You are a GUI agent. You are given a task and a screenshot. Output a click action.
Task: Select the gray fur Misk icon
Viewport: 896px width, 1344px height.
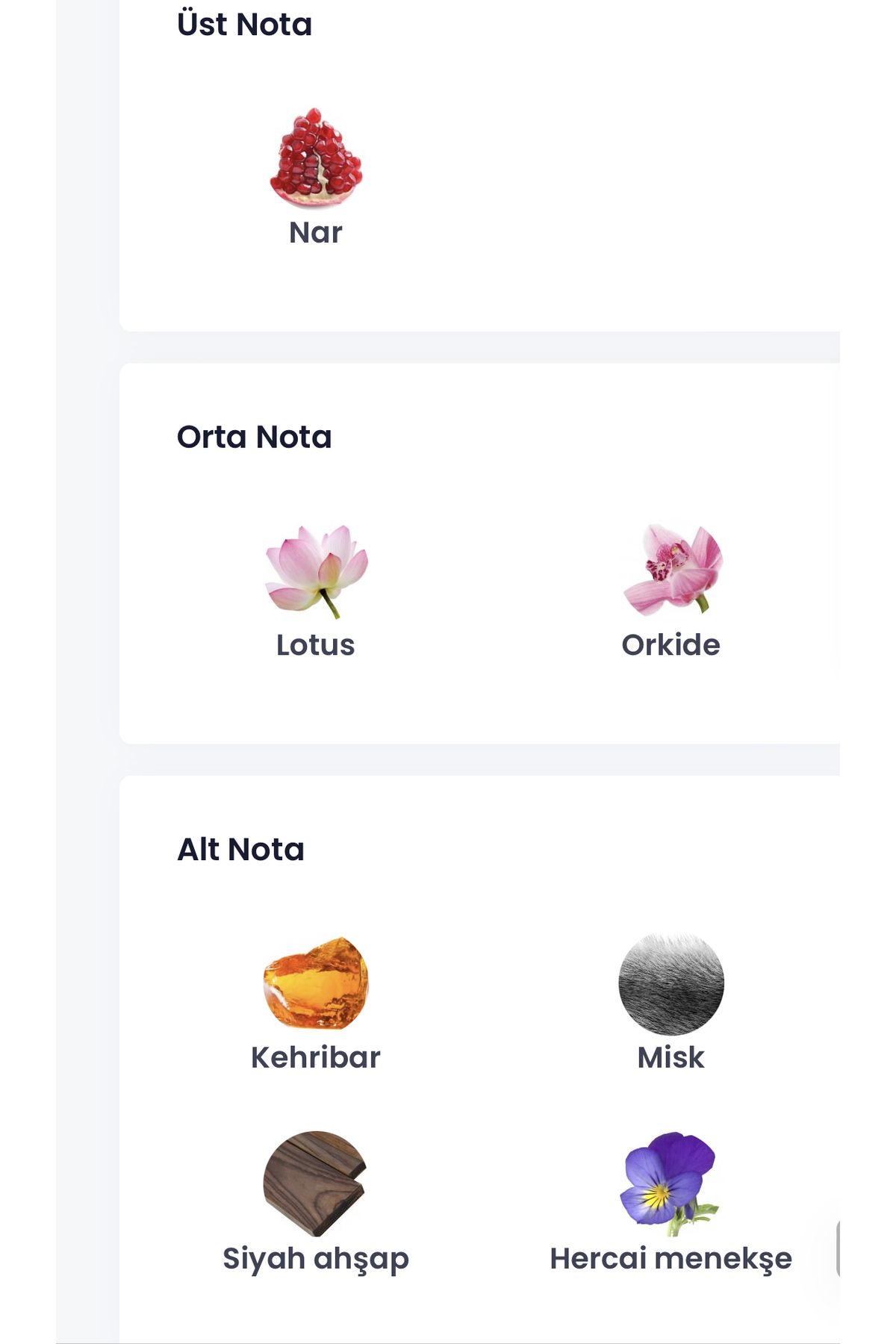coord(671,983)
